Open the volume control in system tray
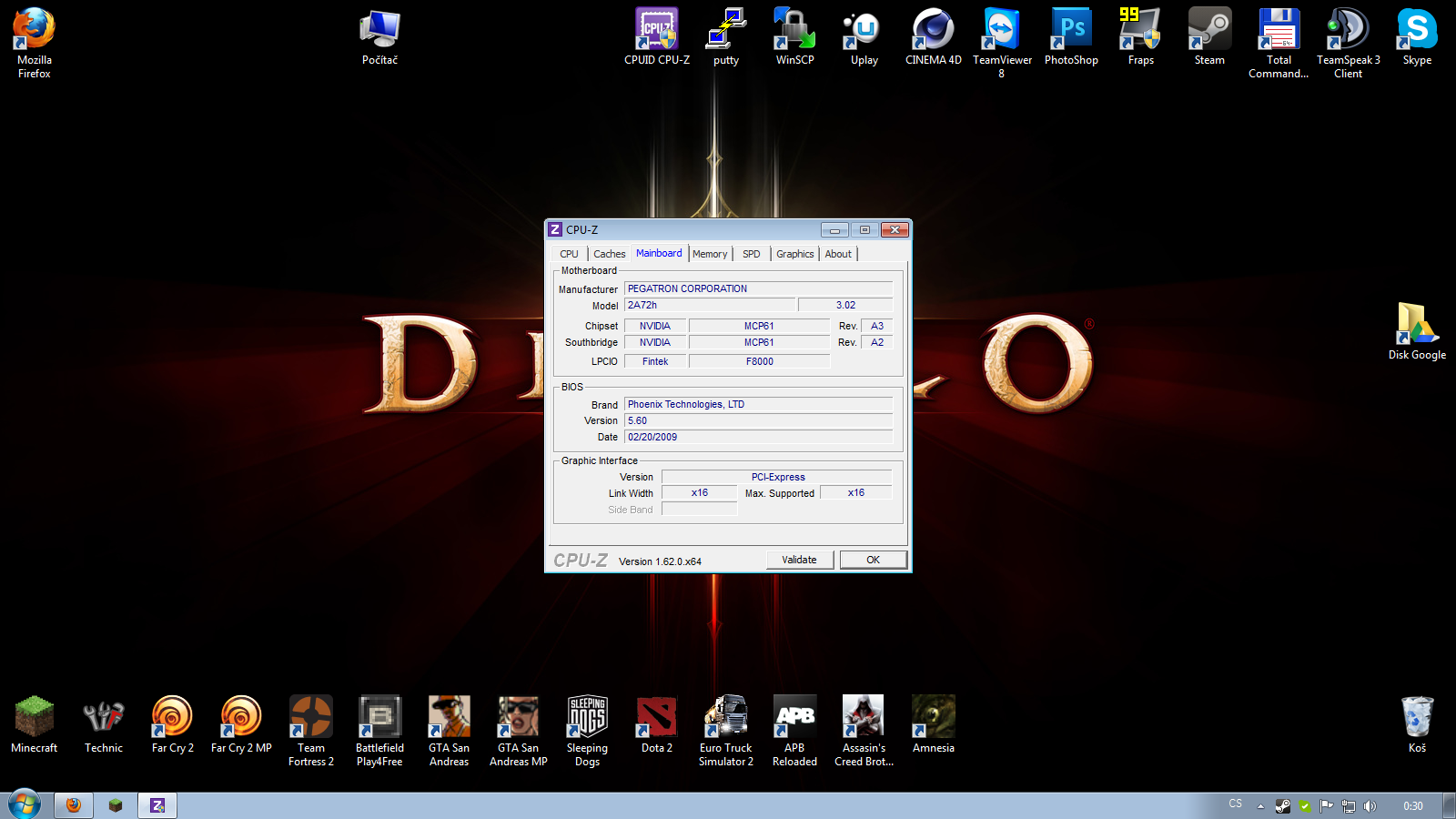Image resolution: width=1456 pixels, height=819 pixels. [1370, 806]
